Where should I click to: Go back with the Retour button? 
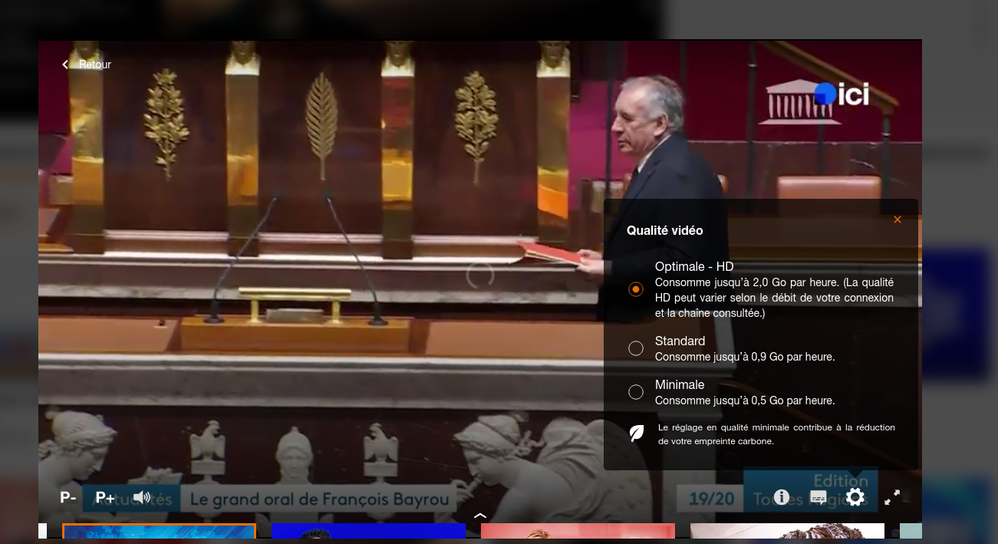(87, 64)
